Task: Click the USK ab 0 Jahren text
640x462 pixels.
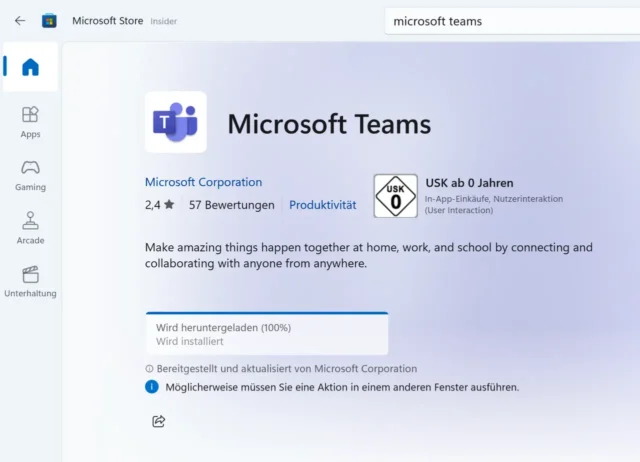Action: [469, 183]
